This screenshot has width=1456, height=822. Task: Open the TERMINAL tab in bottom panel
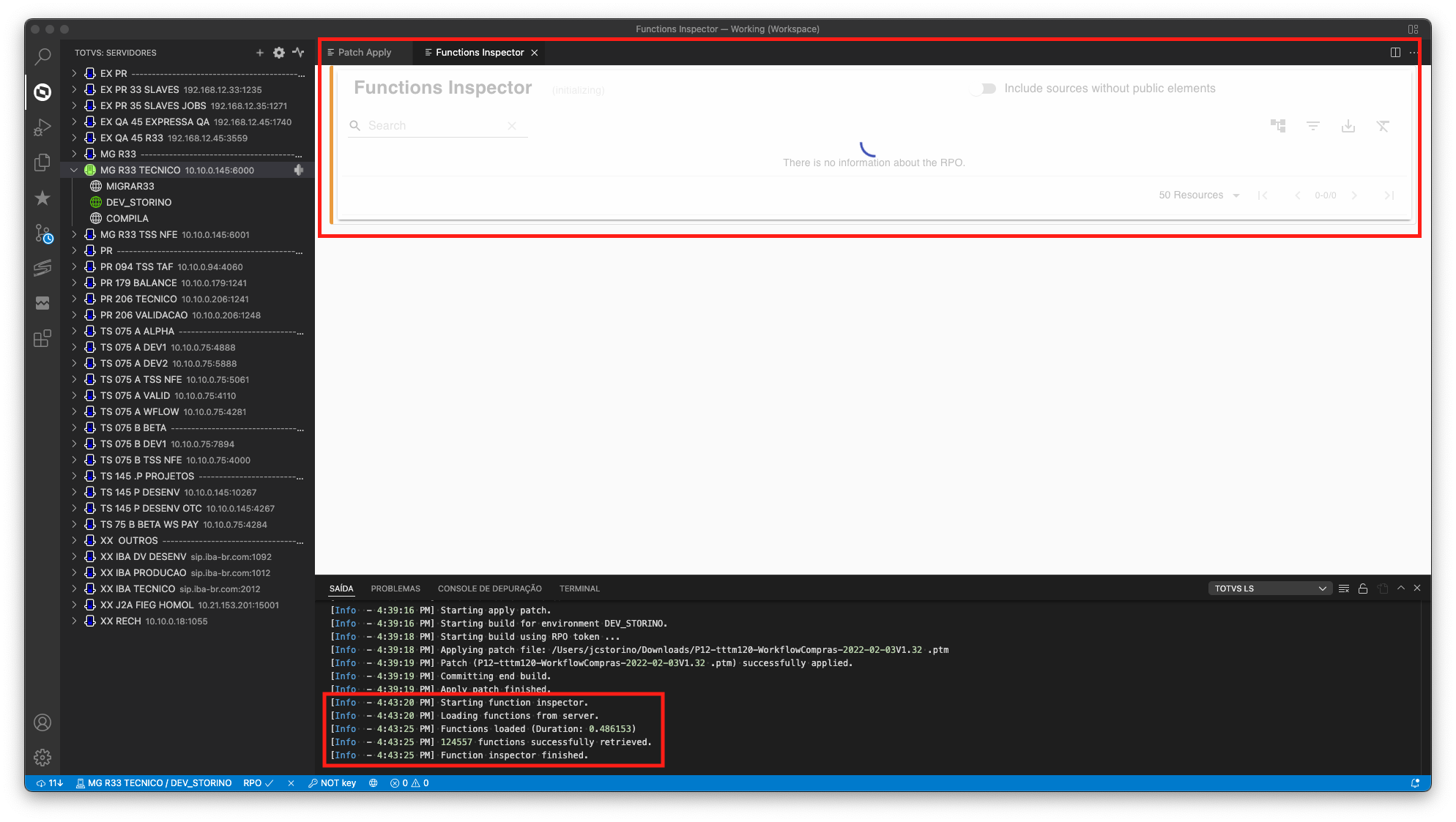coord(579,588)
